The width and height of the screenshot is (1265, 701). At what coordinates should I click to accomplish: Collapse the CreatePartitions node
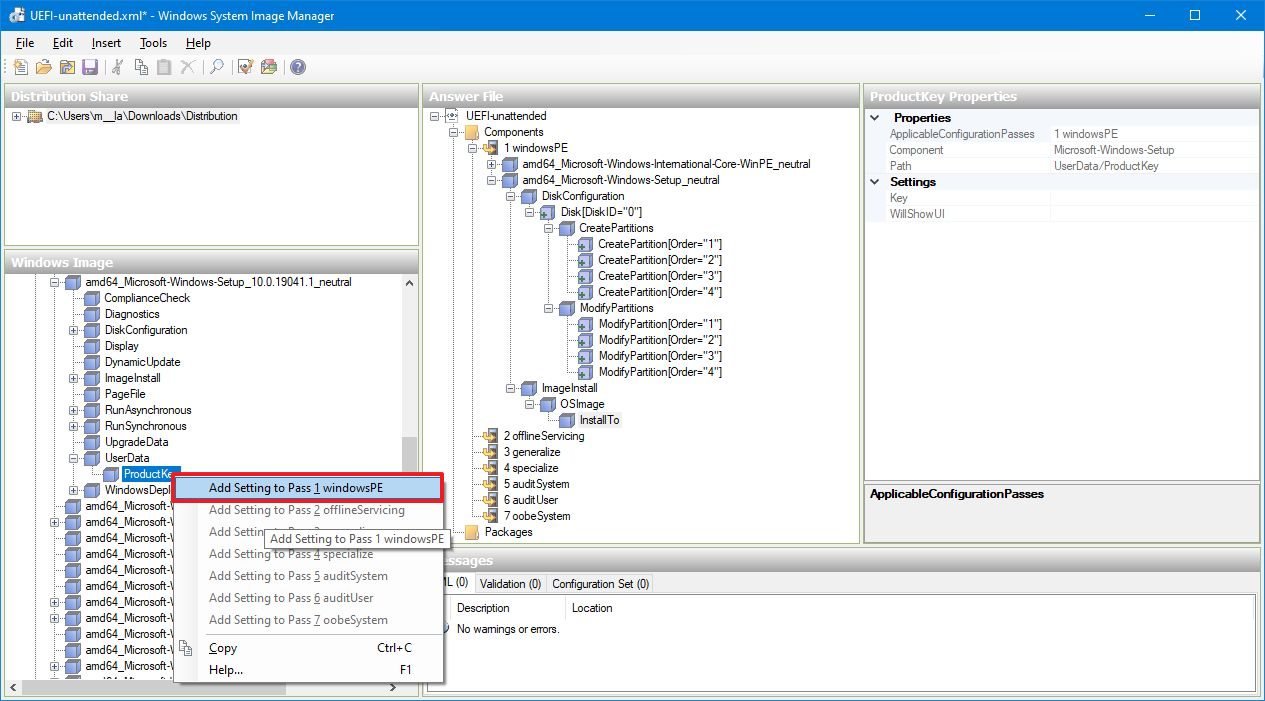click(x=549, y=228)
